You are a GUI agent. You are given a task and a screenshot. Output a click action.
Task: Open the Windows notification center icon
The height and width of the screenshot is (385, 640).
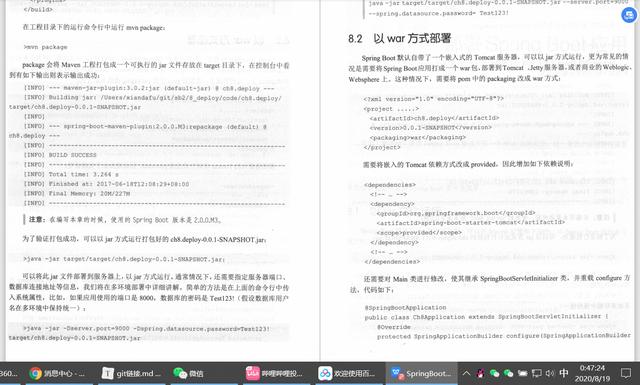tap(625, 373)
